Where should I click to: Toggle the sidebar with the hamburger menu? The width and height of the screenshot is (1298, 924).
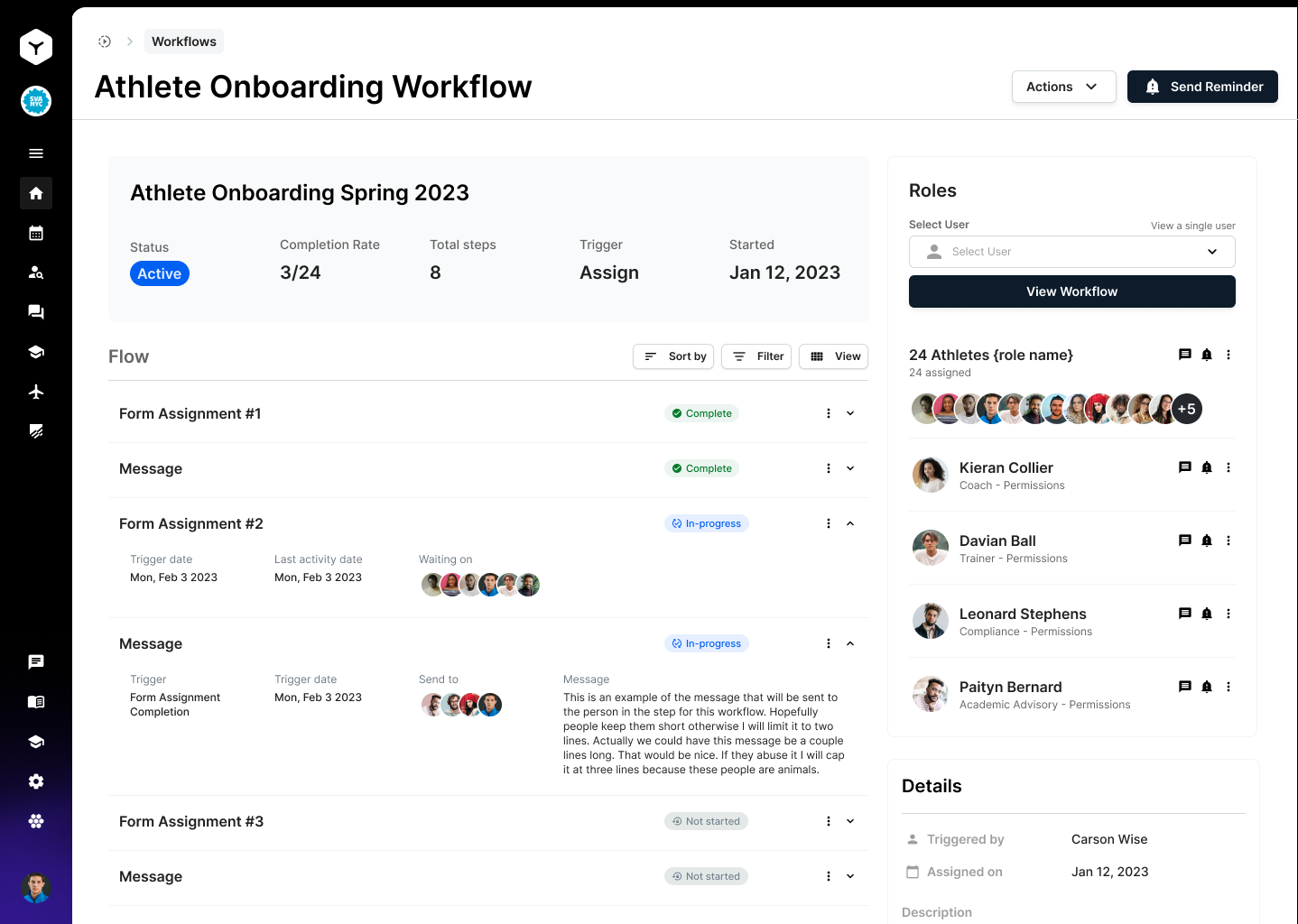pyautogui.click(x=36, y=153)
